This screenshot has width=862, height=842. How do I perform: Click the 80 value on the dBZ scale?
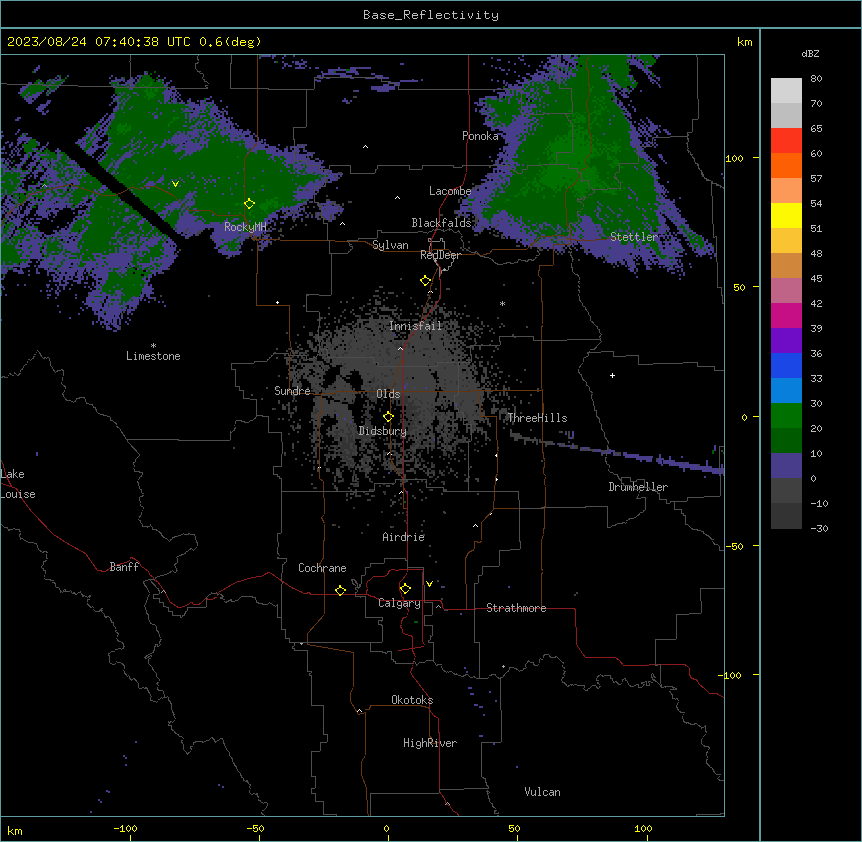point(816,79)
